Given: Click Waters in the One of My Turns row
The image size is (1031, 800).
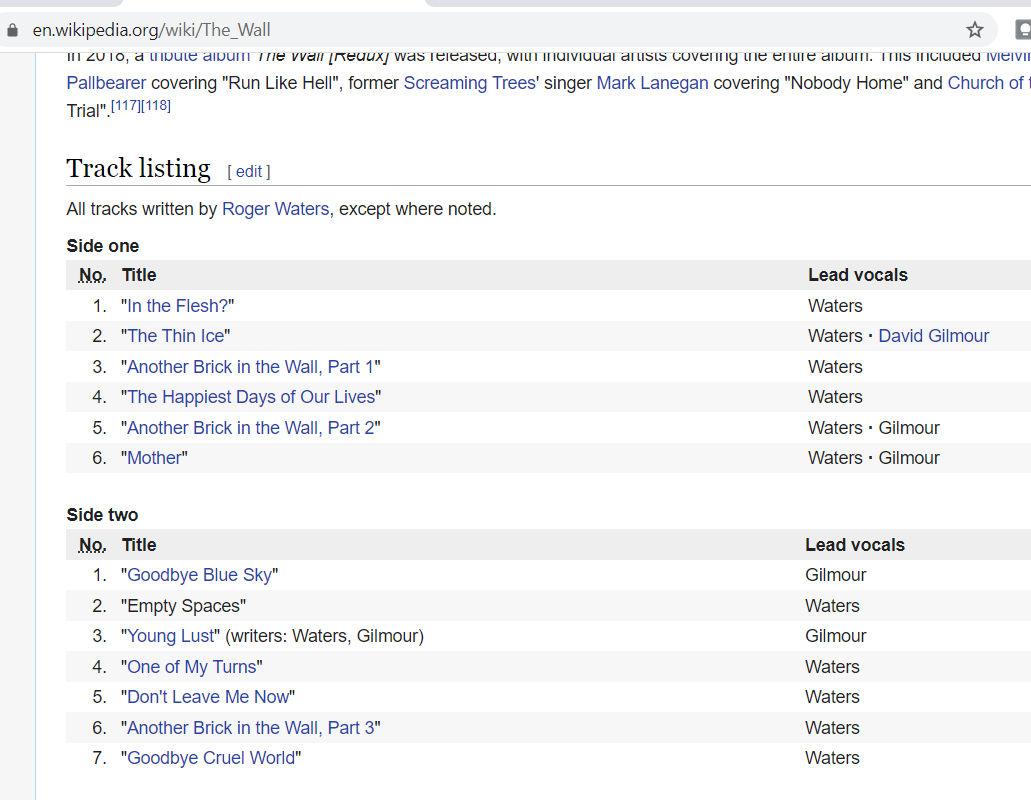Looking at the screenshot, I should [832, 667].
